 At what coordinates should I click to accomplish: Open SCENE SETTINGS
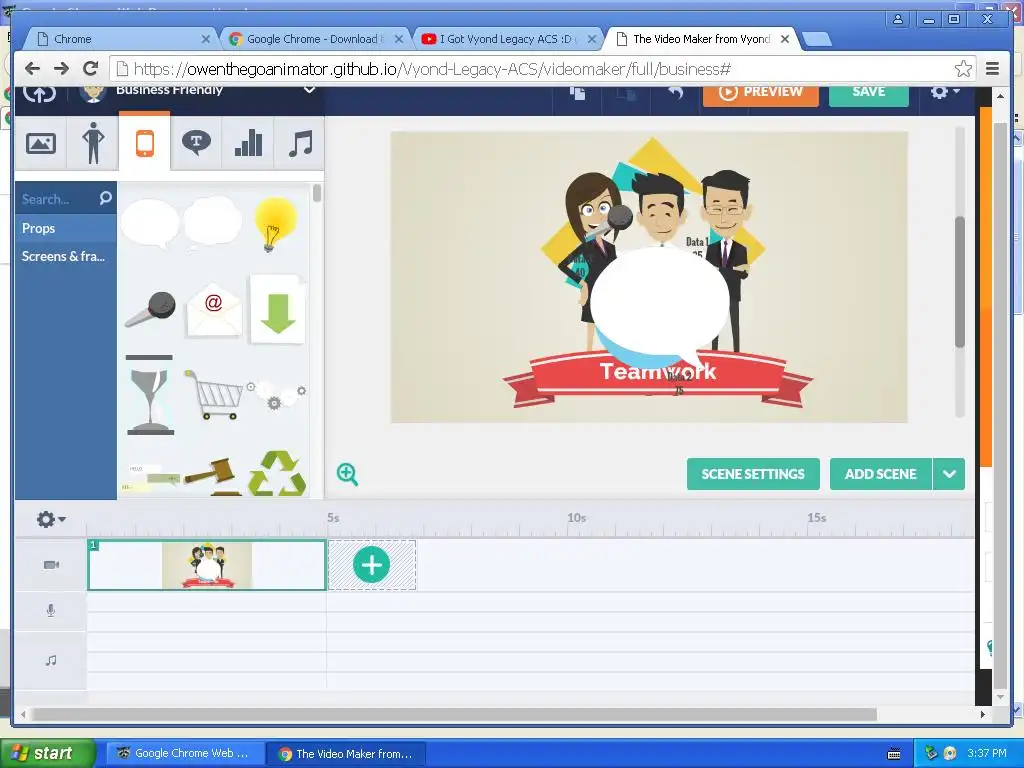[x=753, y=474]
